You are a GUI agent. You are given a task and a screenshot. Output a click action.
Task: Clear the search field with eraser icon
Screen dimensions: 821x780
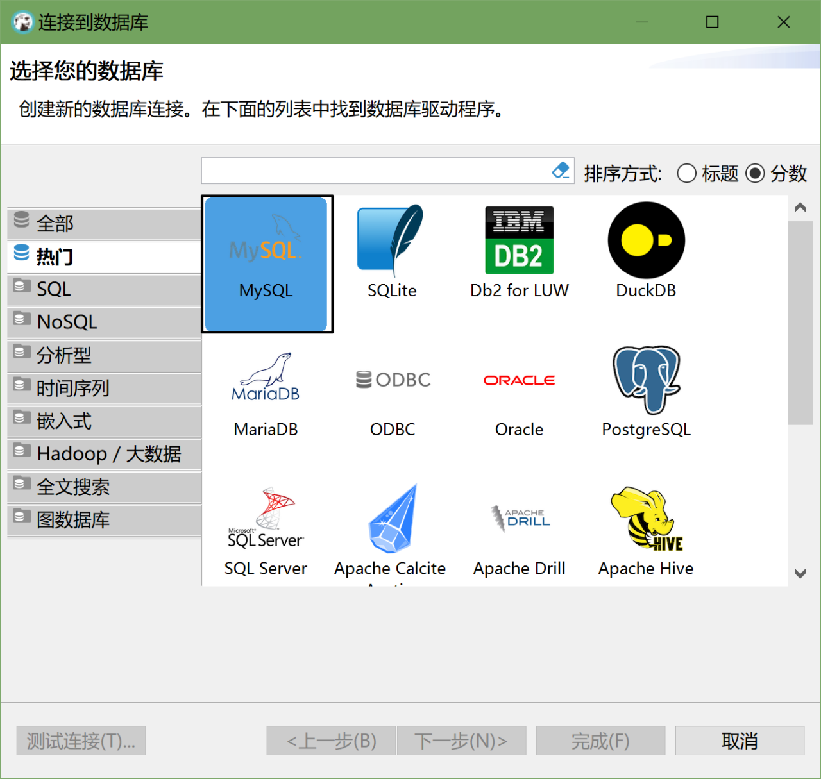(x=561, y=170)
